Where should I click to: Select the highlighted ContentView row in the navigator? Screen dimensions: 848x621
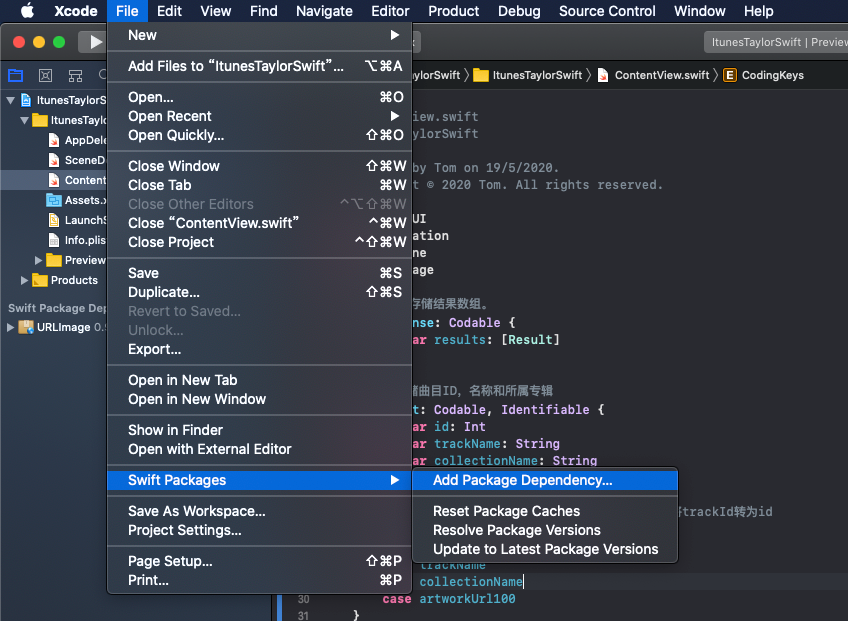coord(54,180)
